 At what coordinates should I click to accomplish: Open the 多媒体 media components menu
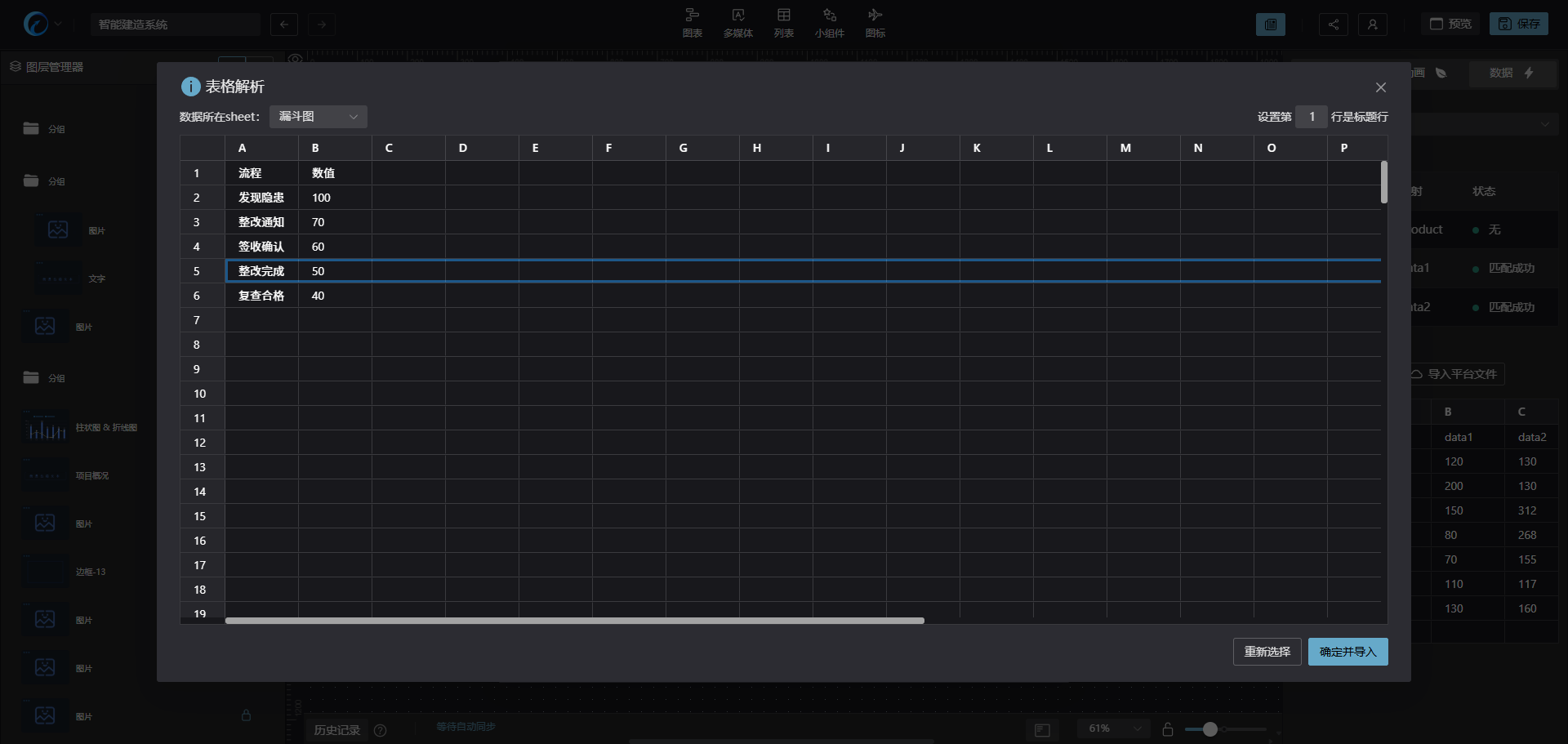click(x=737, y=22)
